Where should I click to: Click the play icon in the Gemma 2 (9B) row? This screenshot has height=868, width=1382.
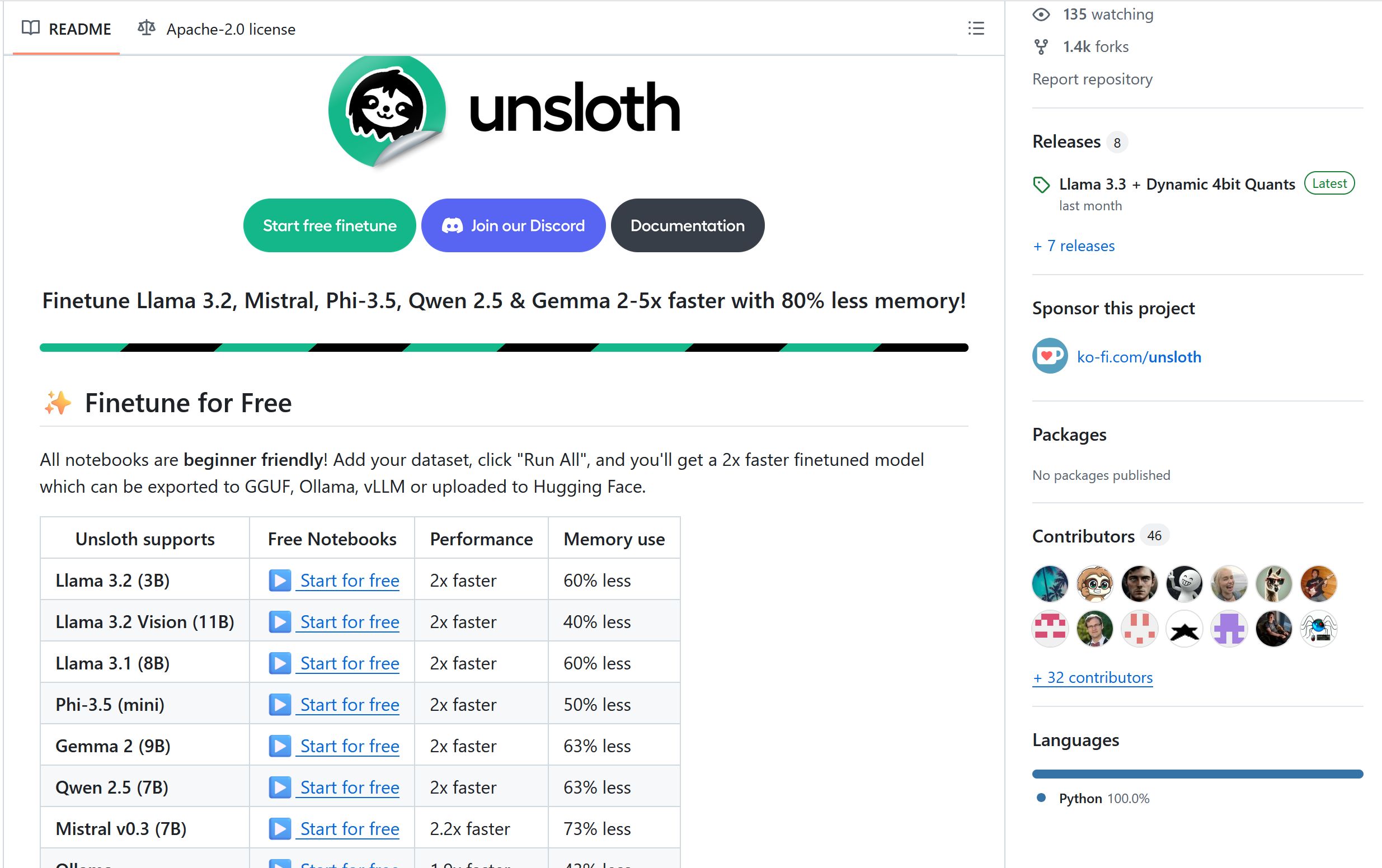point(280,746)
